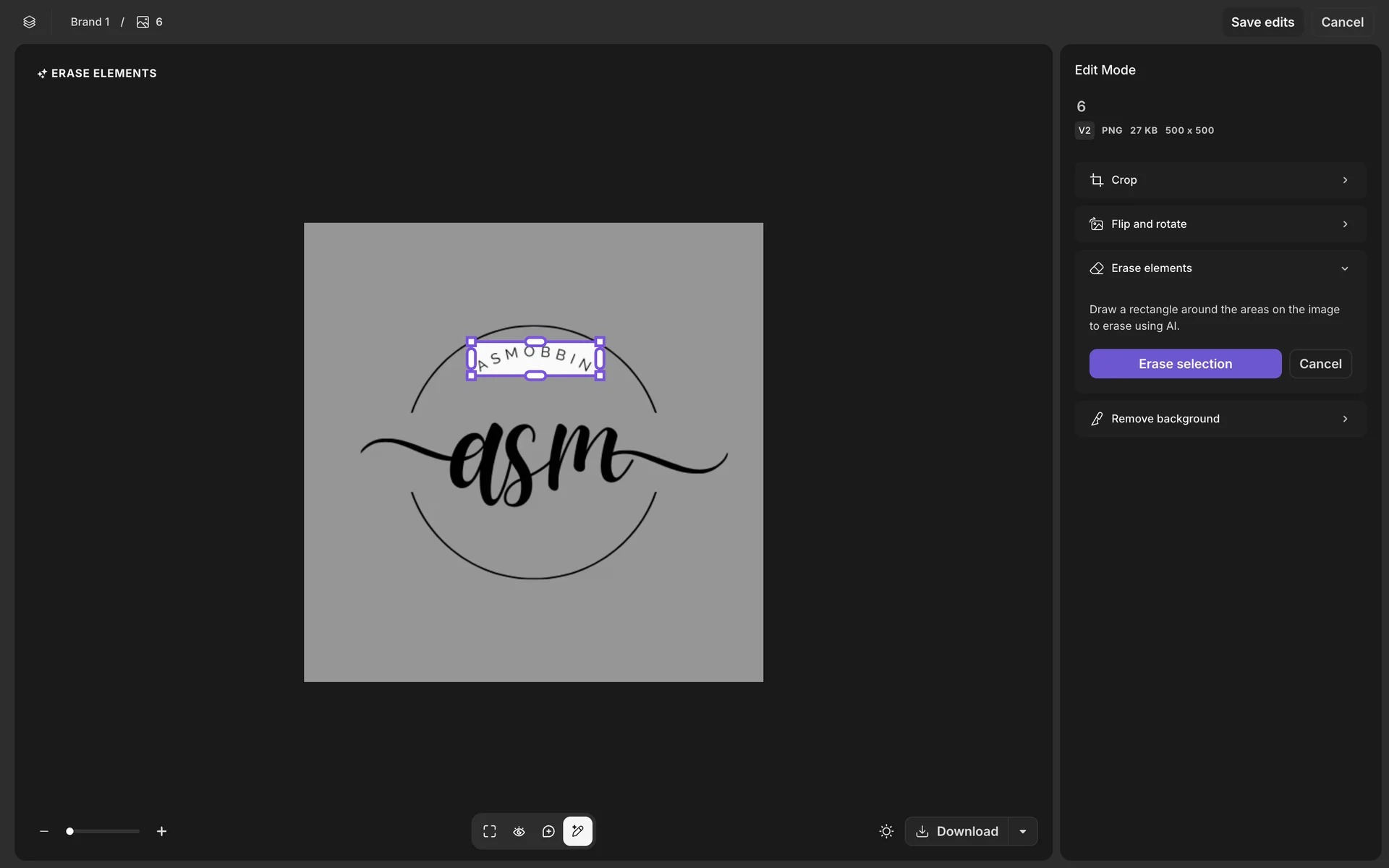Toggle canvas brightness with sun icon
This screenshot has height=868, width=1389.
click(x=886, y=831)
